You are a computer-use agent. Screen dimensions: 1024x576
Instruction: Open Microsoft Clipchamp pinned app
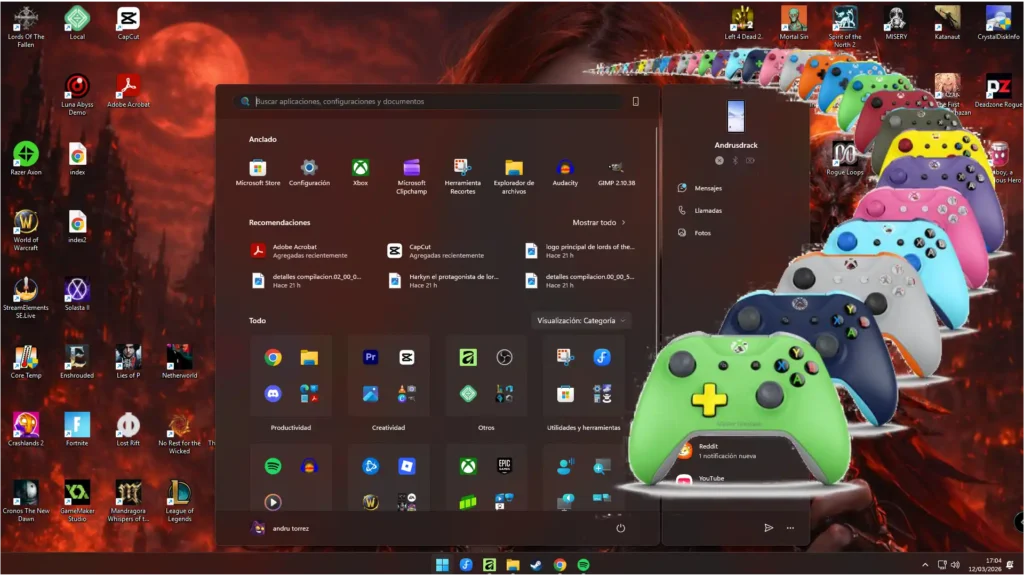[411, 177]
